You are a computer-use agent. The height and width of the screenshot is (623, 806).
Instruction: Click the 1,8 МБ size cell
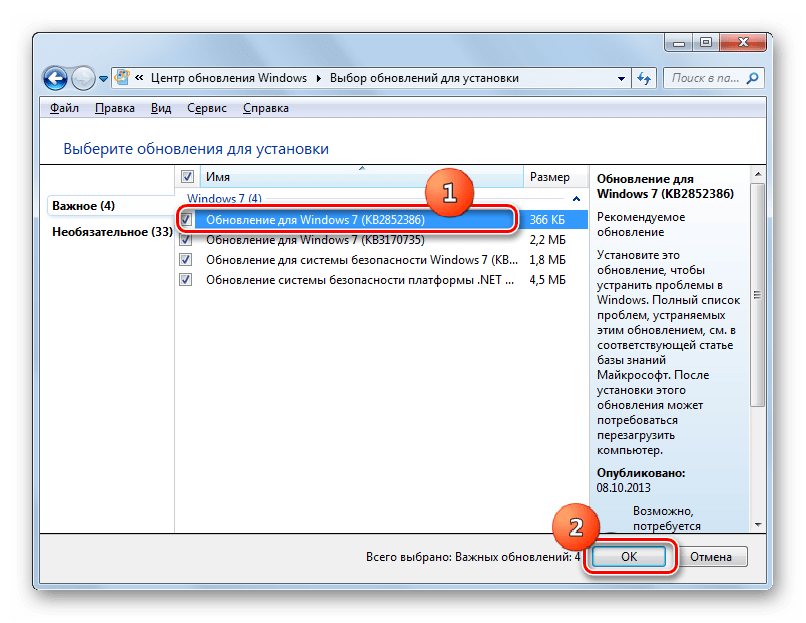click(x=547, y=260)
